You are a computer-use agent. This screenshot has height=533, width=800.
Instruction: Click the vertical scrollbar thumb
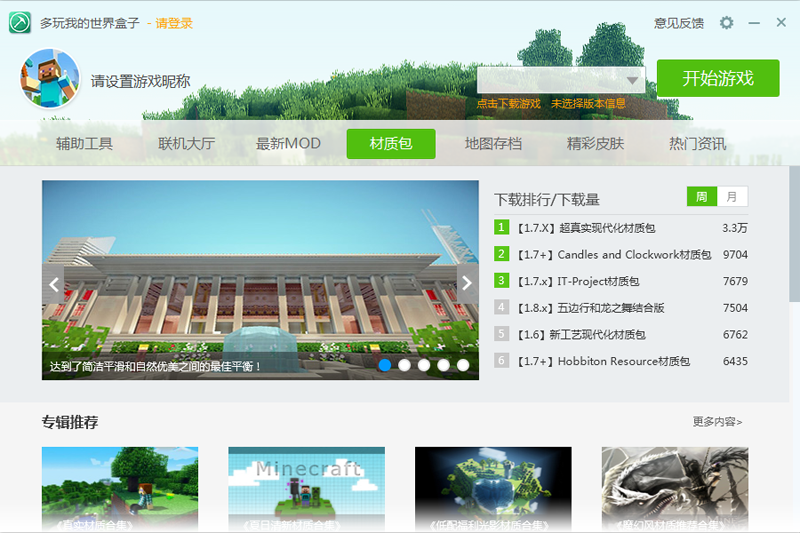click(x=794, y=234)
